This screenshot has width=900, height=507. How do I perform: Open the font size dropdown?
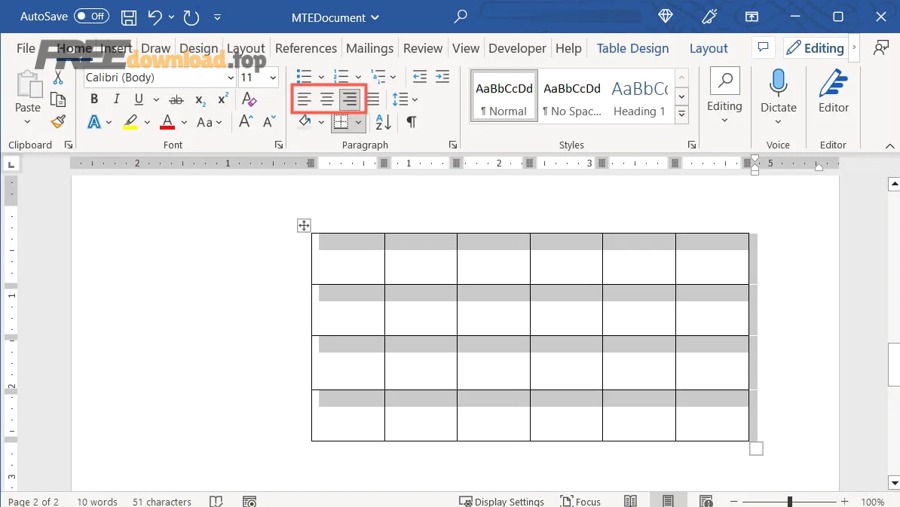click(x=273, y=78)
